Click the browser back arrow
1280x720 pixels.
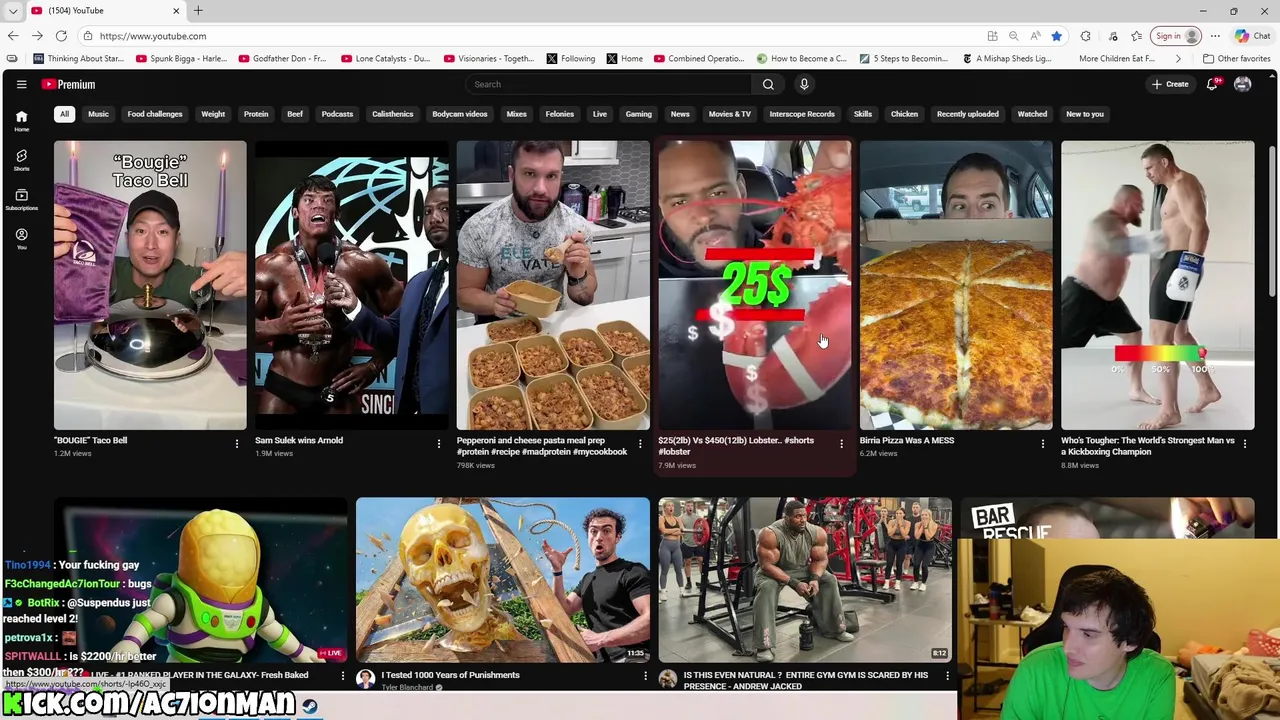click(13, 36)
